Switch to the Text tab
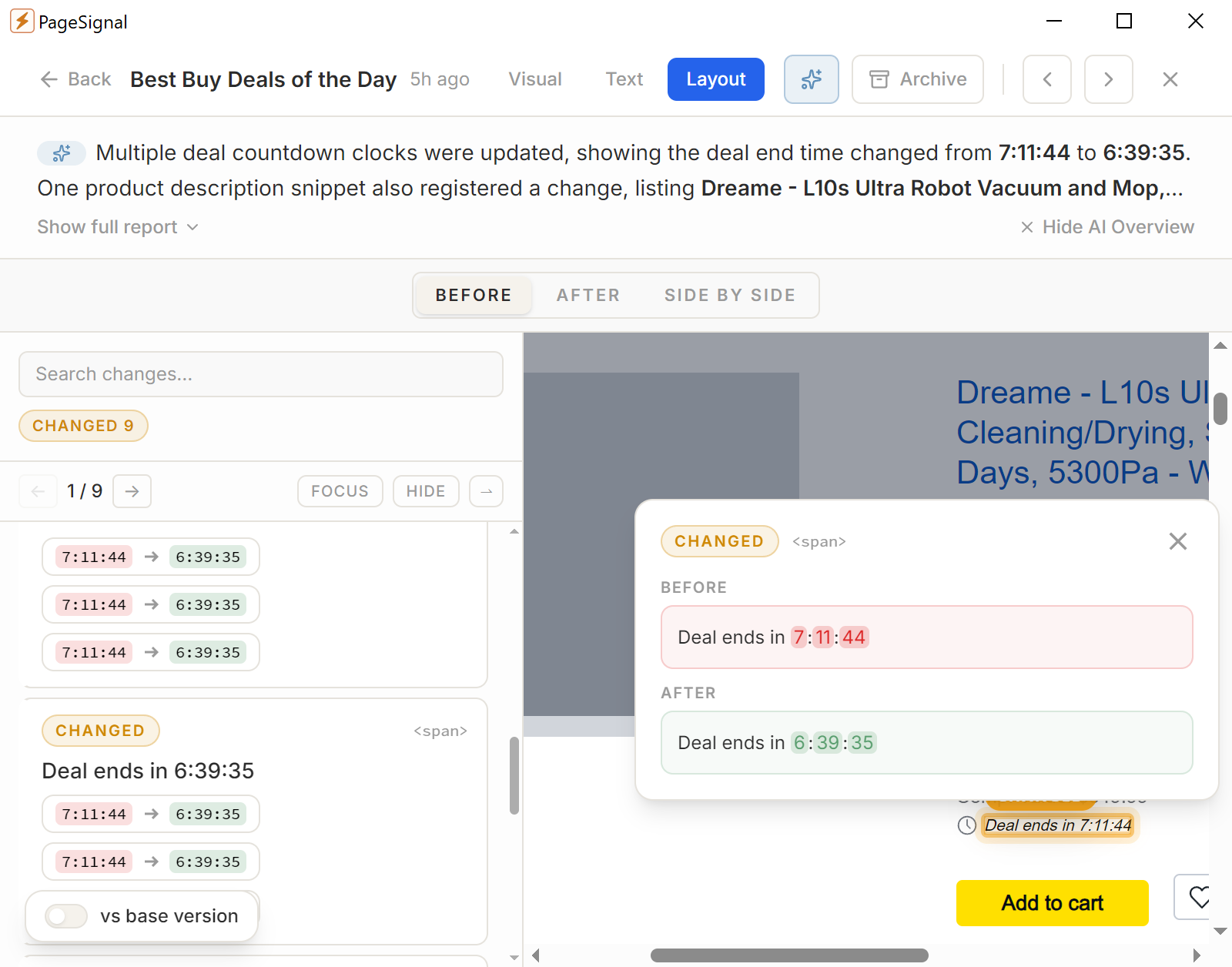The image size is (1232, 967). (x=624, y=79)
